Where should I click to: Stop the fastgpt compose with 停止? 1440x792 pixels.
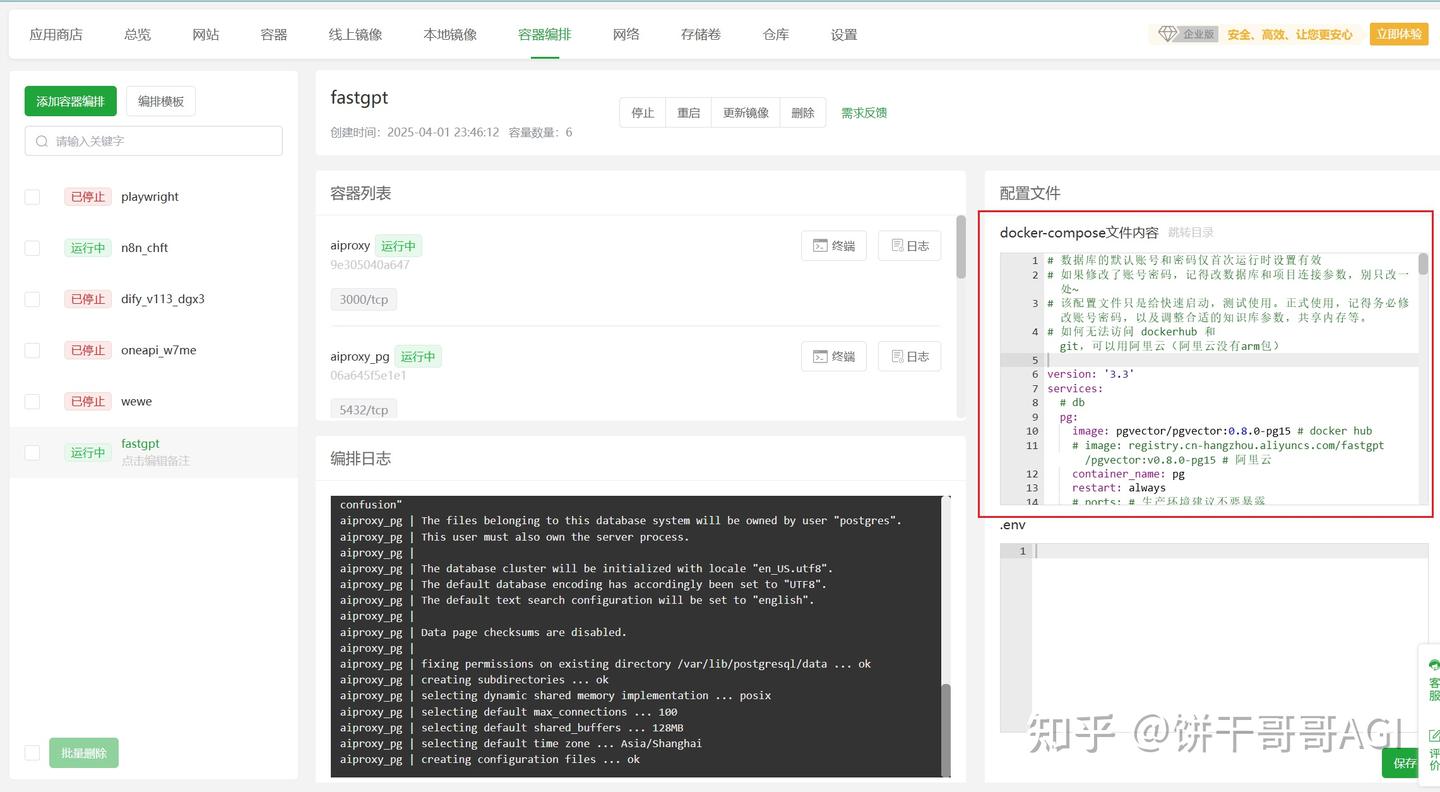point(642,112)
